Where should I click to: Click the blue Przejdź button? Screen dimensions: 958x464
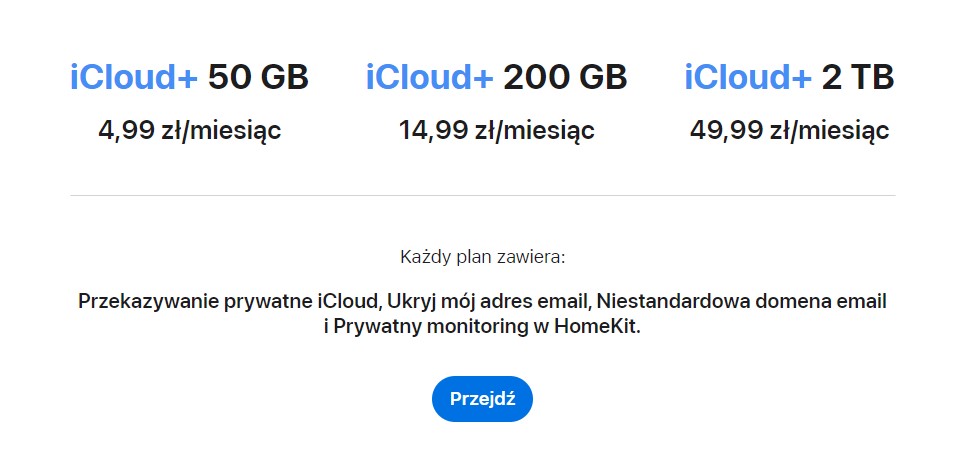[x=482, y=399]
